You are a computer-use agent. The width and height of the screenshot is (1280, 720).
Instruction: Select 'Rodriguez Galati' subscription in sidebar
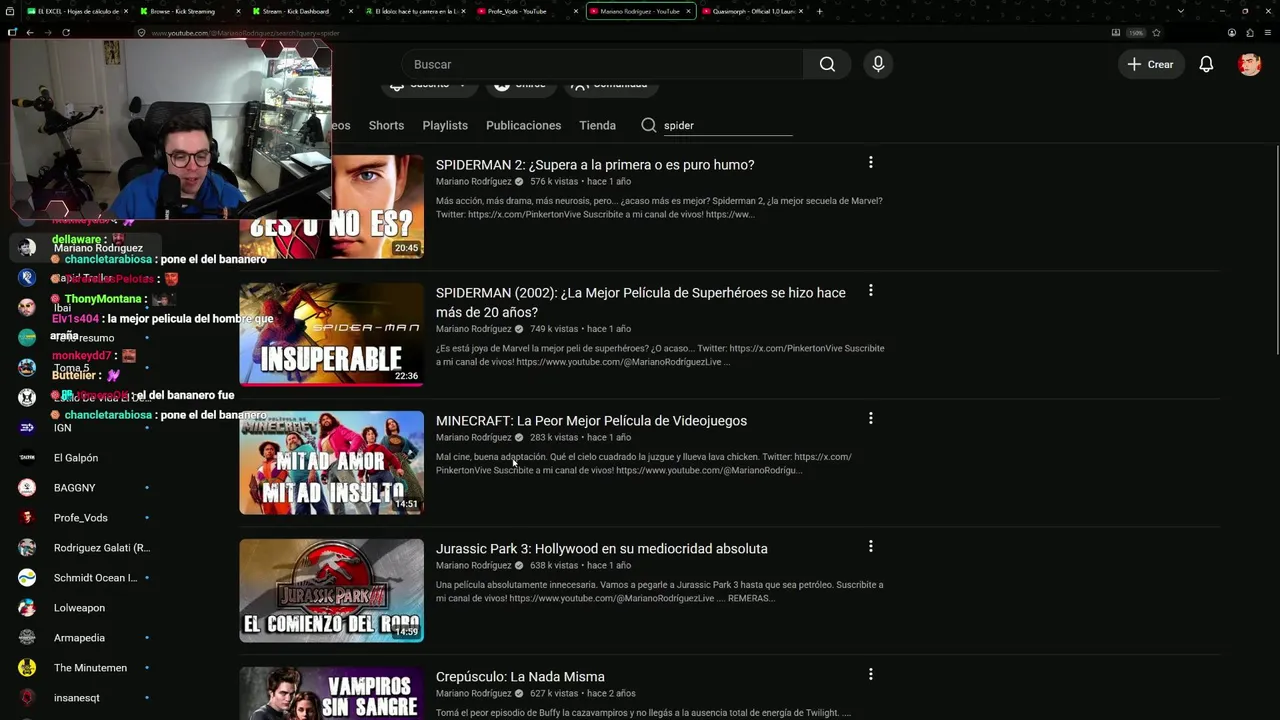(102, 548)
